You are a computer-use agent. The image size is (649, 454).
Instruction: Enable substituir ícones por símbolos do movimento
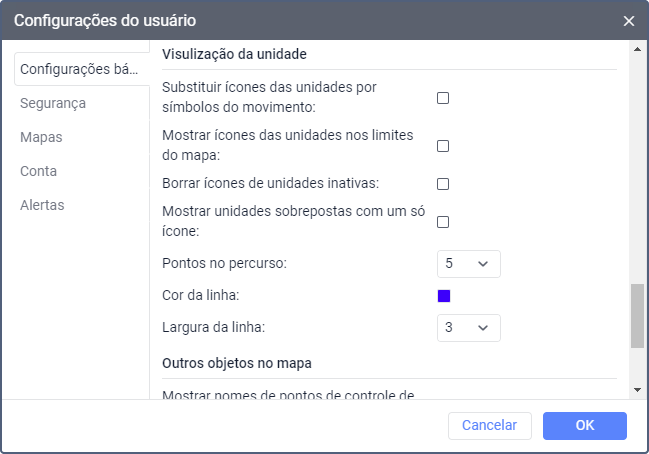(443, 98)
